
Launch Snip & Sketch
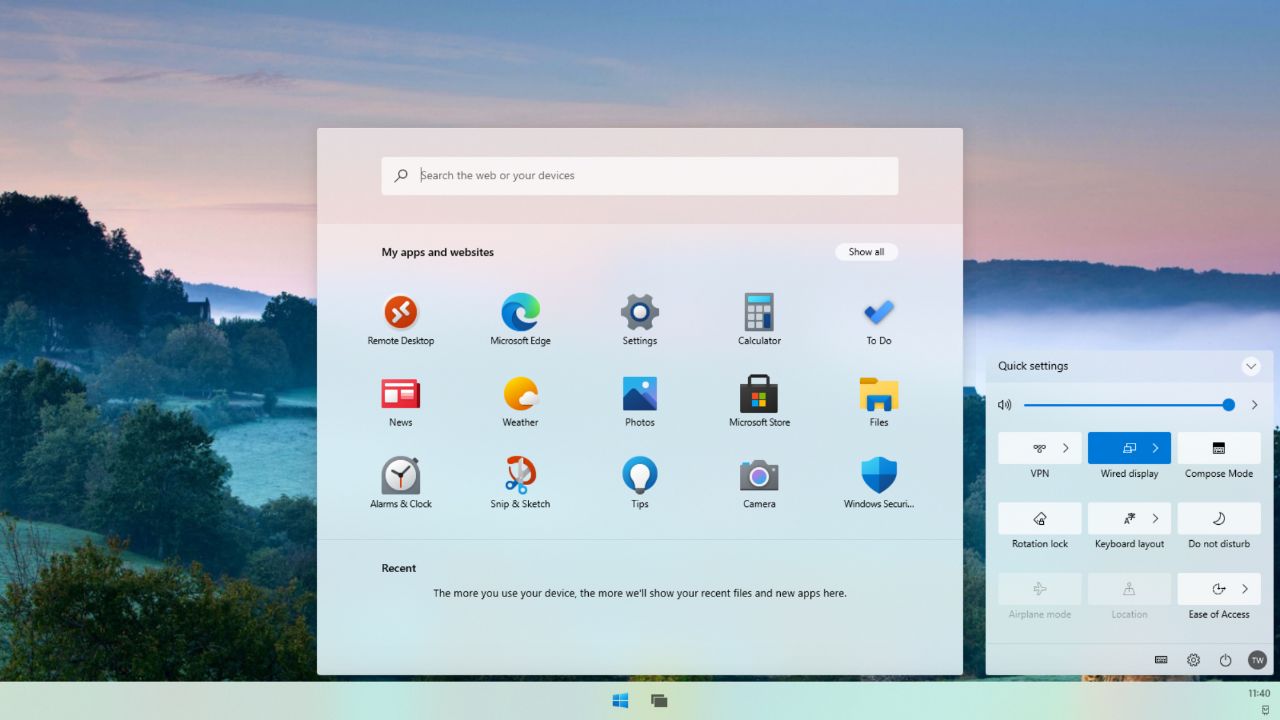point(520,484)
